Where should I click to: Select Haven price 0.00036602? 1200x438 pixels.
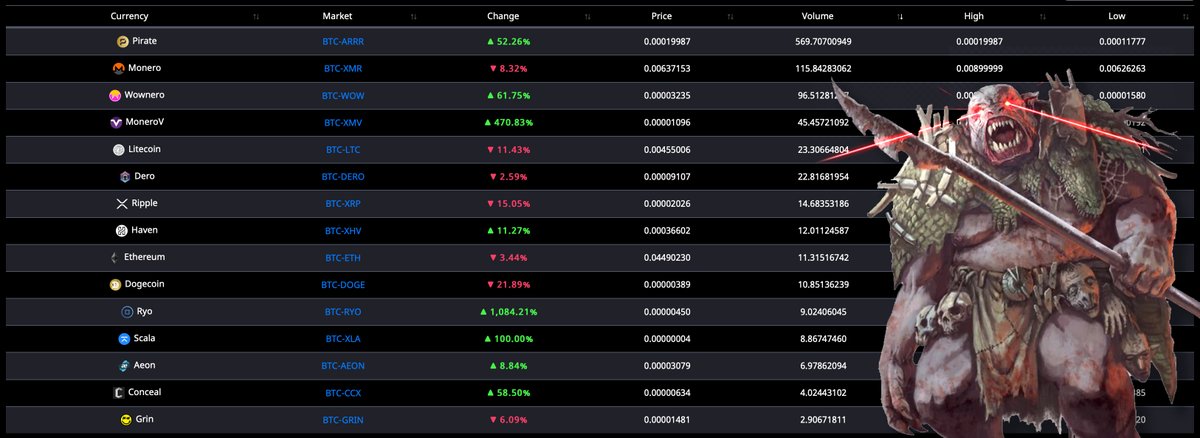coord(668,230)
